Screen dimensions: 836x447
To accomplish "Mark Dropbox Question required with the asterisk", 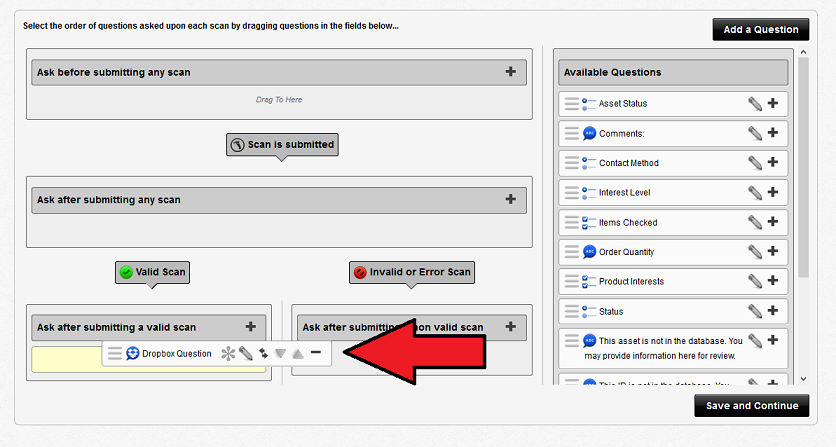I will tap(228, 353).
